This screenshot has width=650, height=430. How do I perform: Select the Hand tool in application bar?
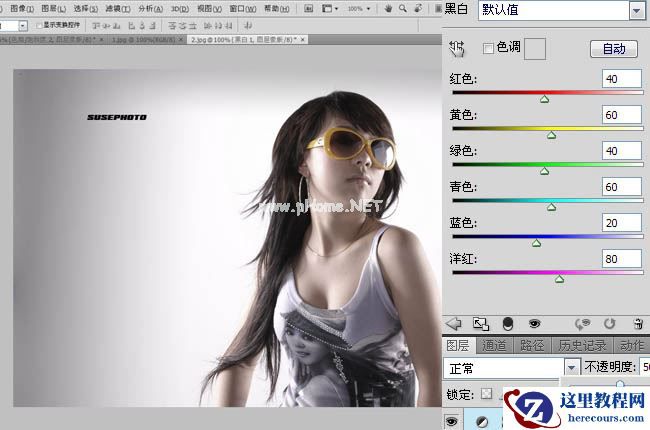pyautogui.click(x=388, y=8)
